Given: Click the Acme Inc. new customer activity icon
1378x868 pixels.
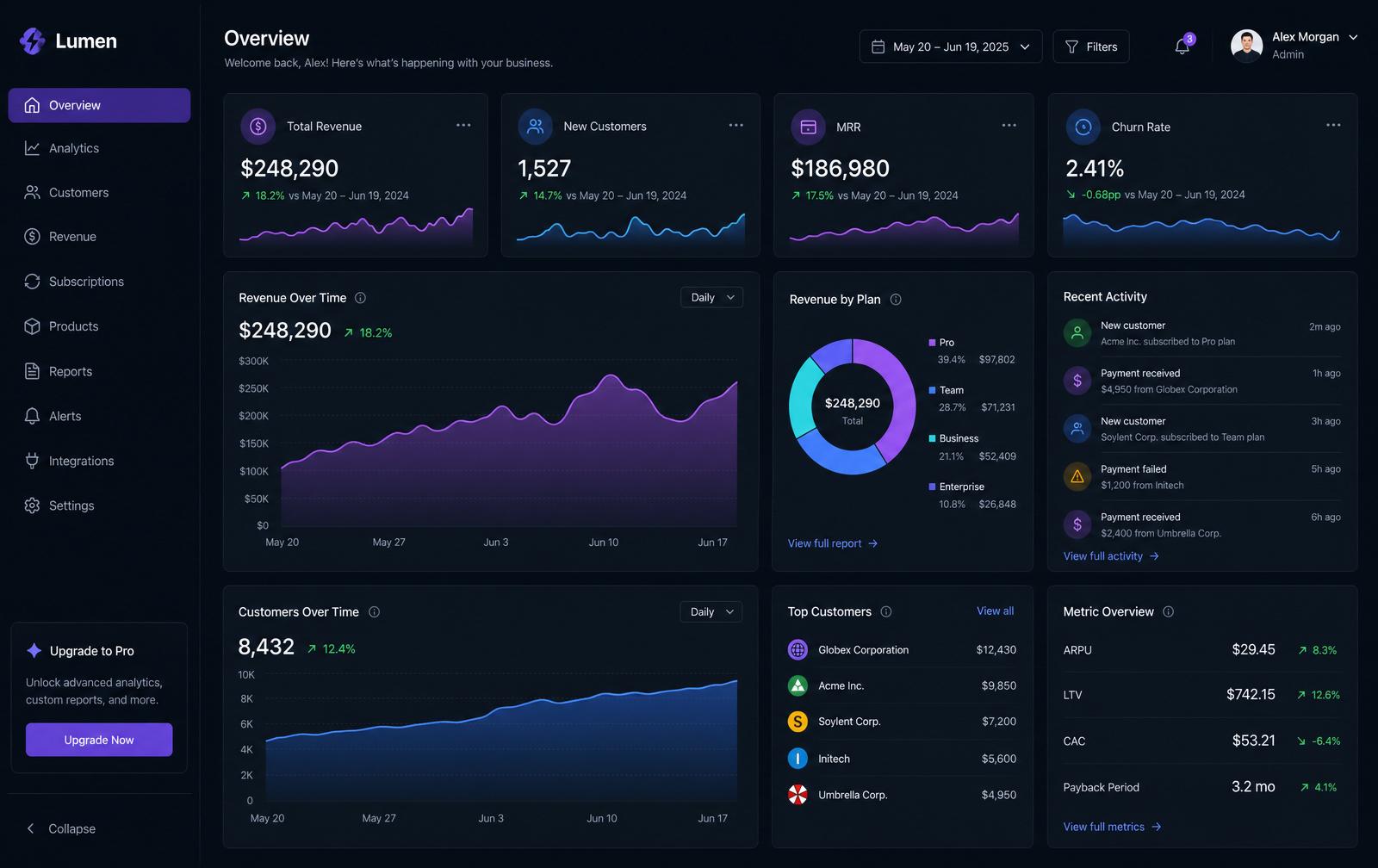Looking at the screenshot, I should [1077, 333].
